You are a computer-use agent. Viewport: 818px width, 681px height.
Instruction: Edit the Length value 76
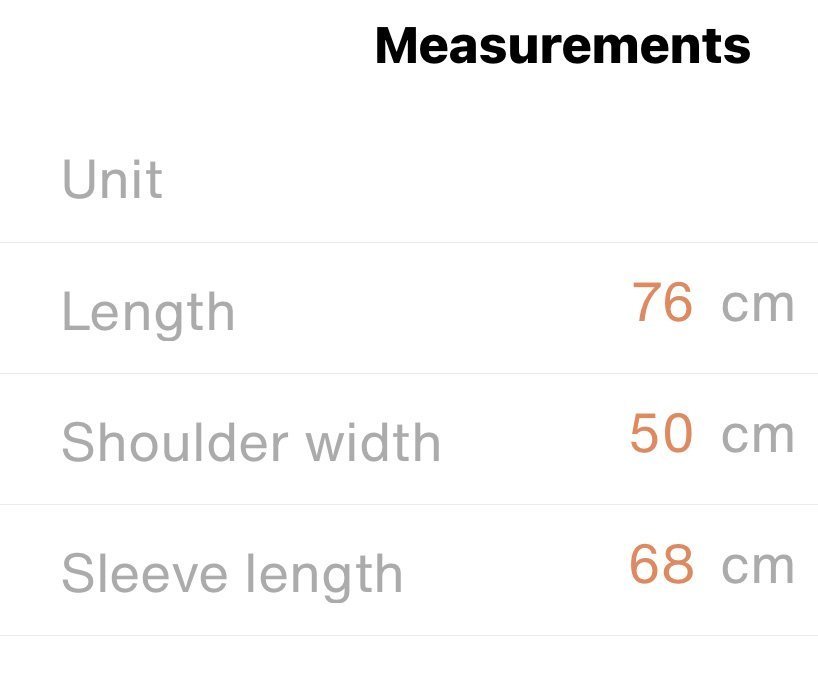pyautogui.click(x=662, y=303)
